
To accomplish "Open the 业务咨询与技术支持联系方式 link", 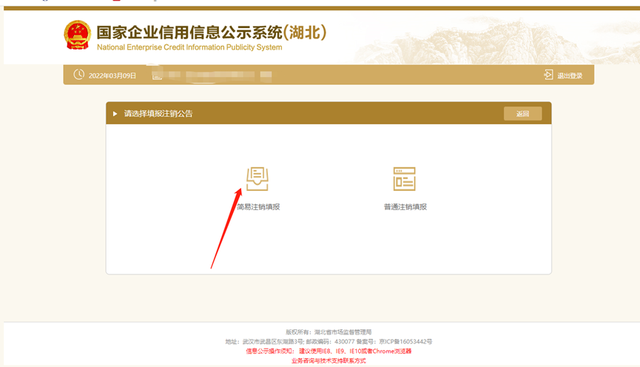I will (x=329, y=361).
